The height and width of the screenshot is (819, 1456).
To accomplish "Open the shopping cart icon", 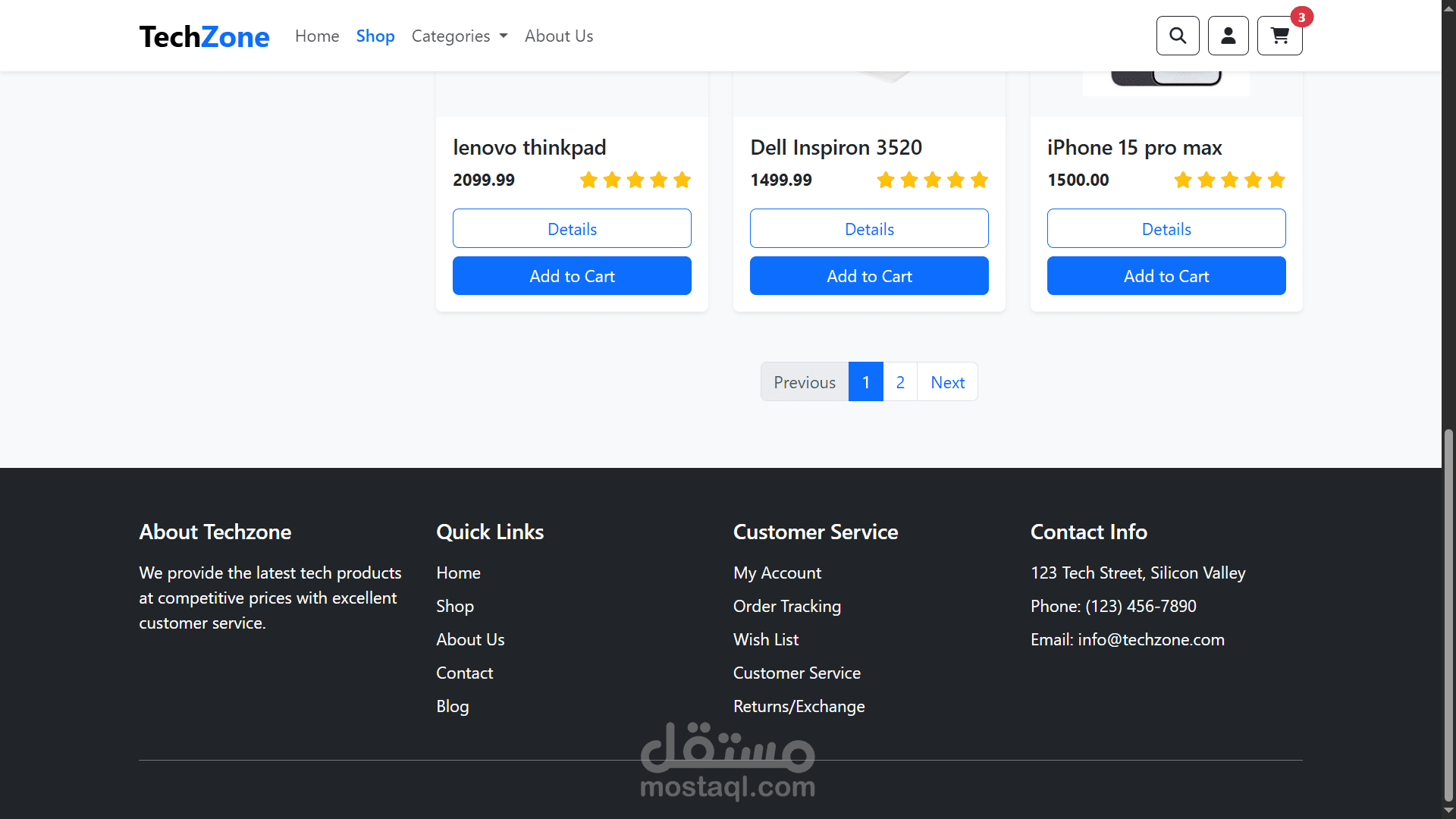I will pos(1280,36).
